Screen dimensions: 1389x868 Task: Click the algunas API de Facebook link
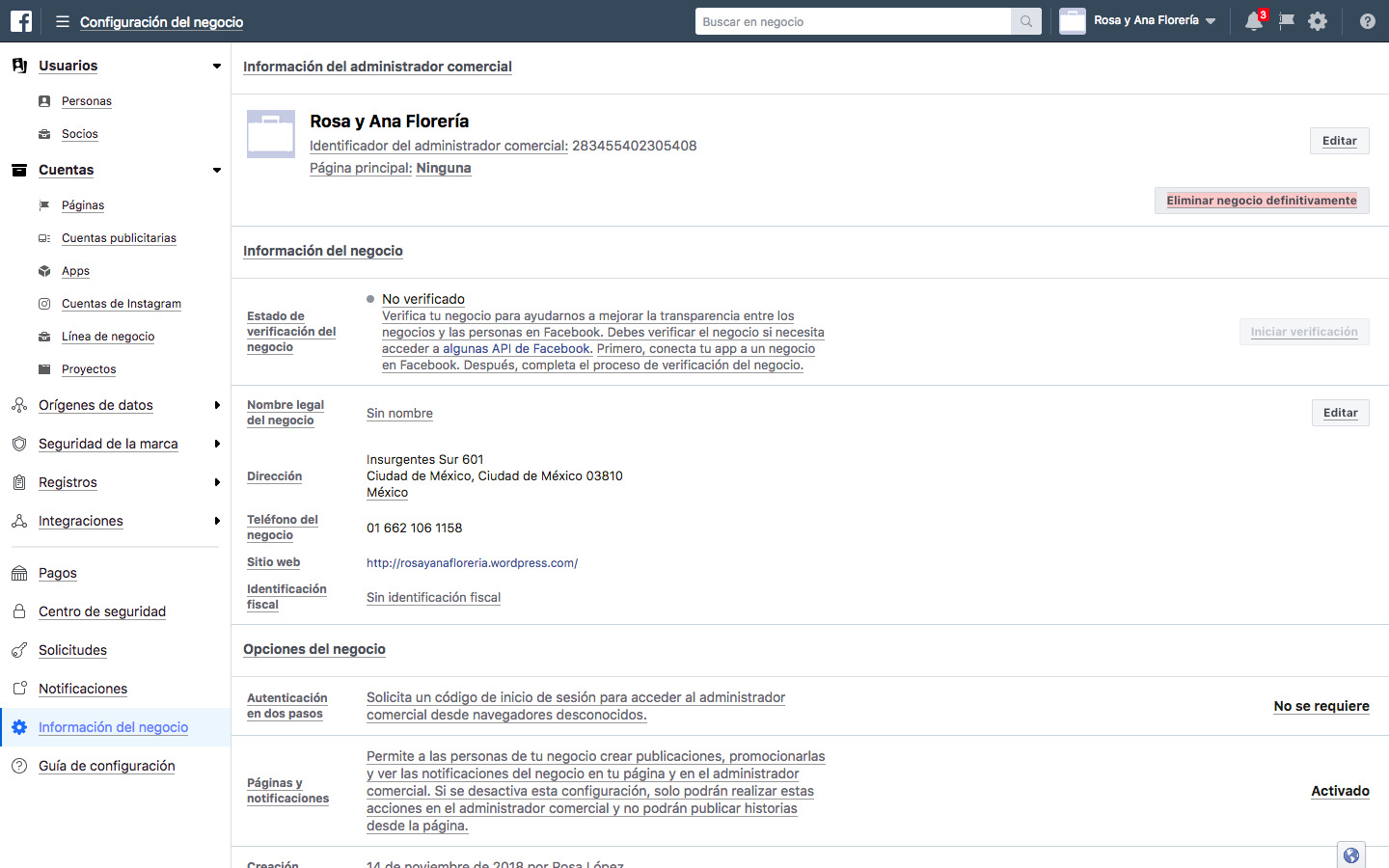(516, 349)
